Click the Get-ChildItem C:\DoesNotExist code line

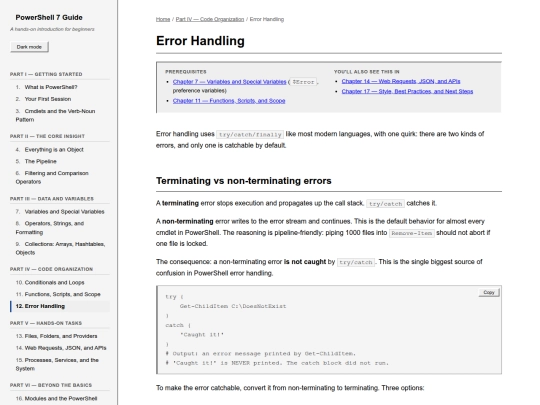click(x=233, y=306)
